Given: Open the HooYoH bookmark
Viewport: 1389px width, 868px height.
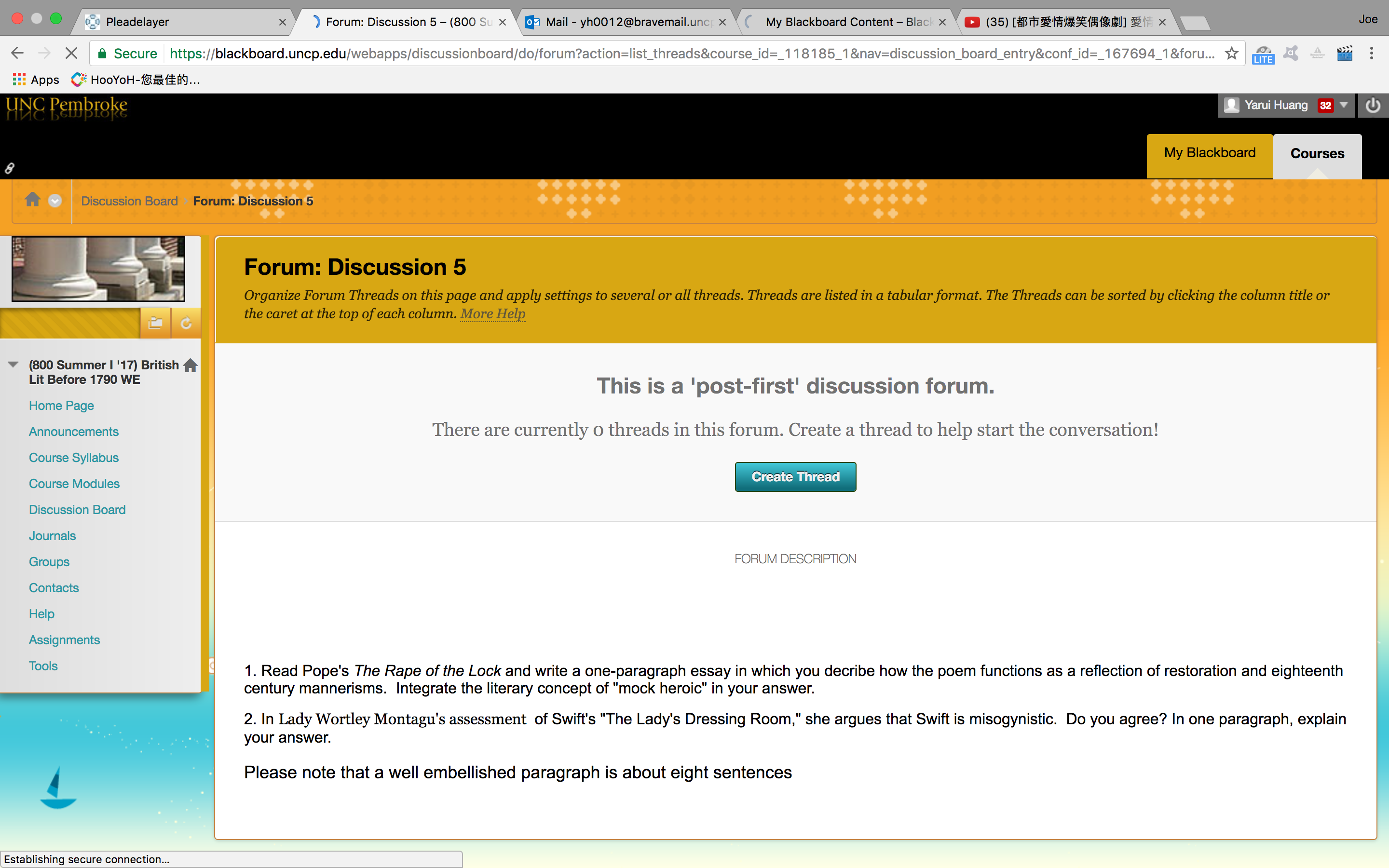Looking at the screenshot, I should [136, 80].
